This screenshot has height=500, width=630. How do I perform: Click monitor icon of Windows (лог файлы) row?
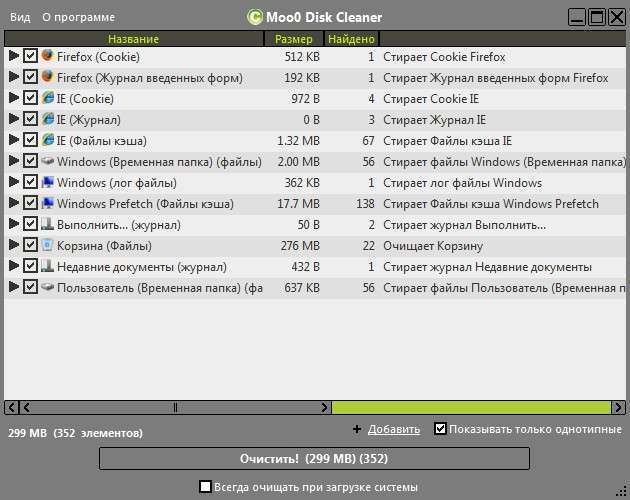pyautogui.click(x=47, y=182)
